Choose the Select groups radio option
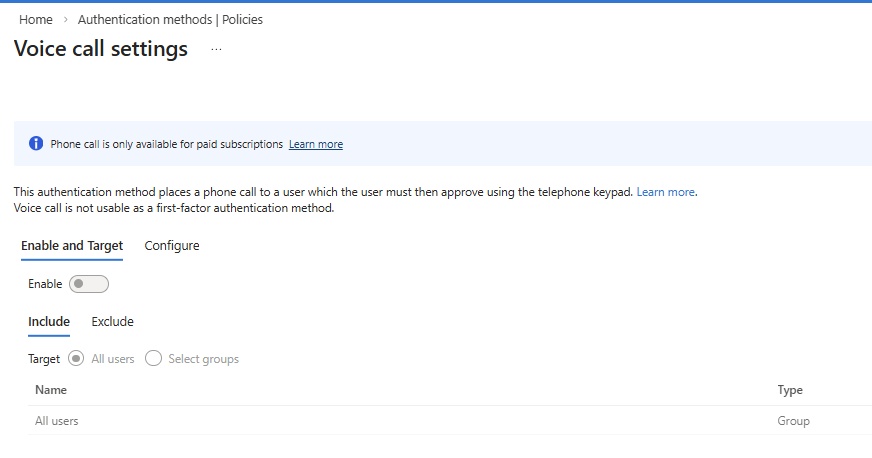This screenshot has height=458, width=872. (x=153, y=359)
